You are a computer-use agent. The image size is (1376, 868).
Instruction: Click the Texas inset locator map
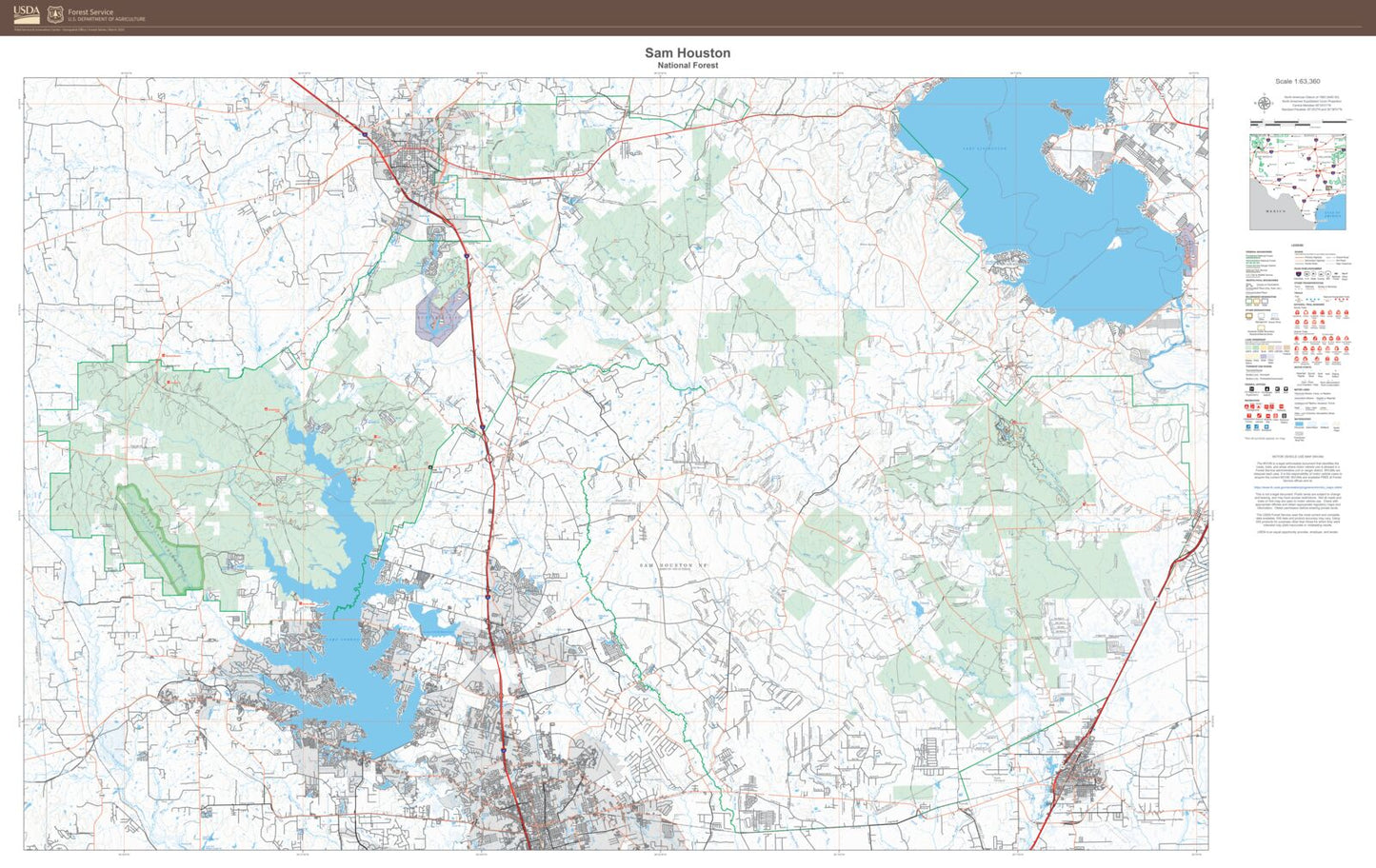[1298, 181]
